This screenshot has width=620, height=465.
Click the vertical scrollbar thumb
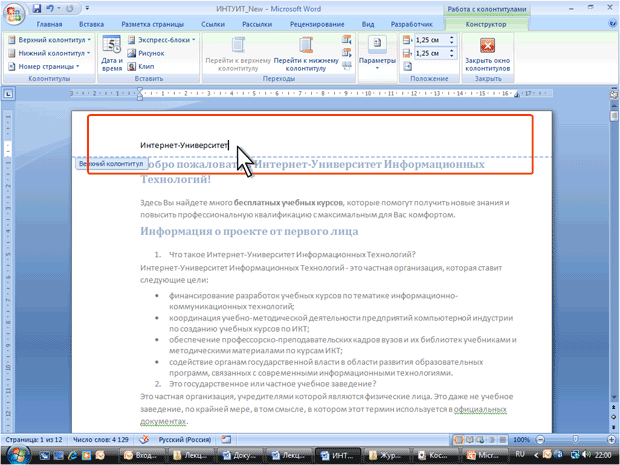click(x=614, y=116)
